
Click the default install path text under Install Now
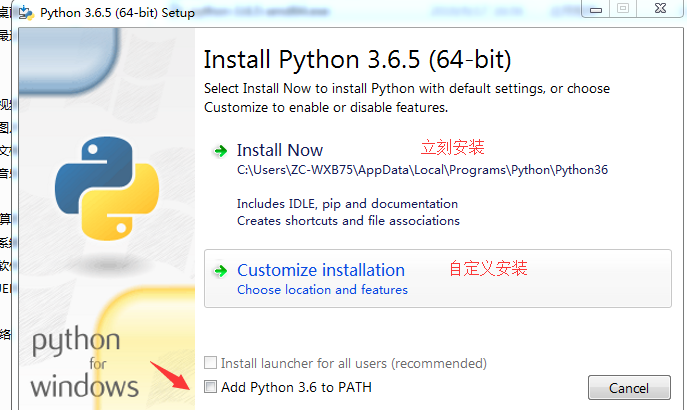(422, 170)
